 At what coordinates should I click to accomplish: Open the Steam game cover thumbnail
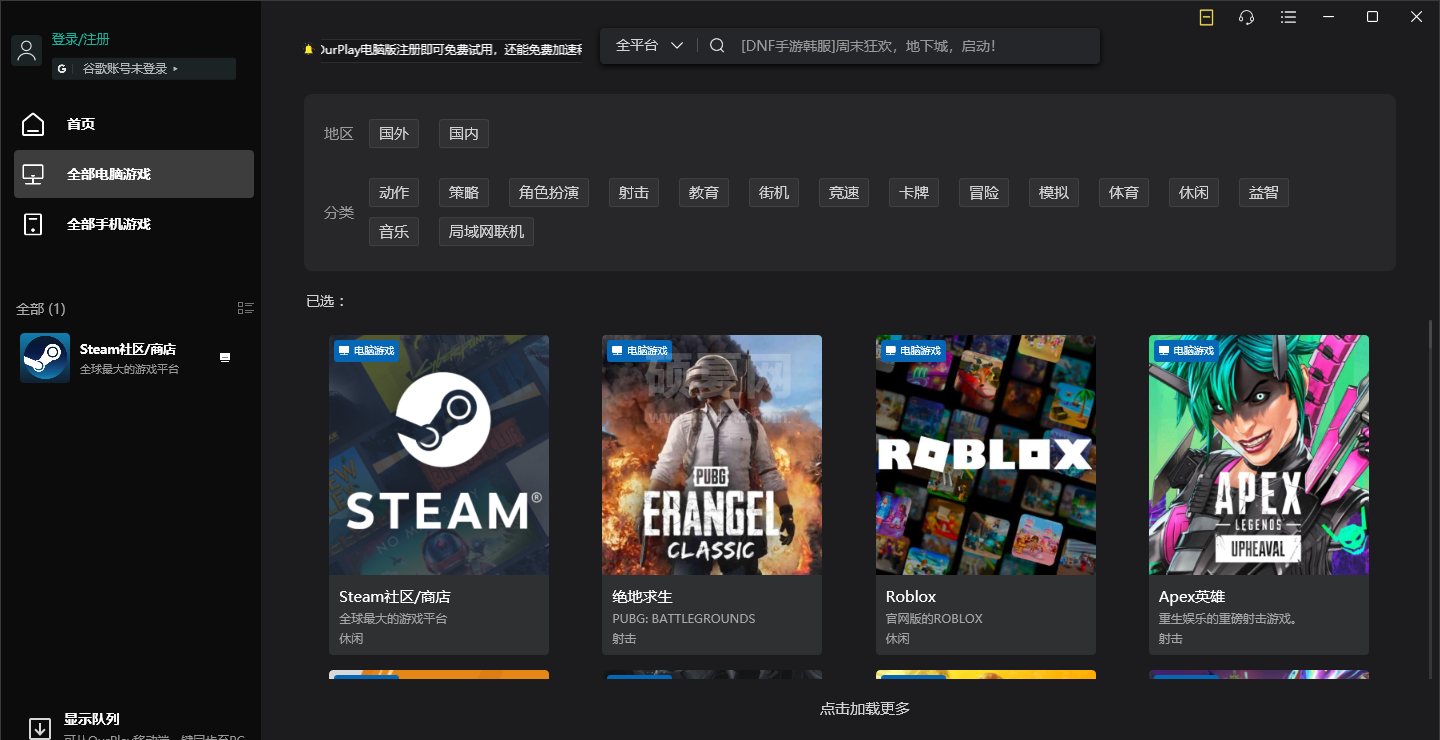coord(439,455)
